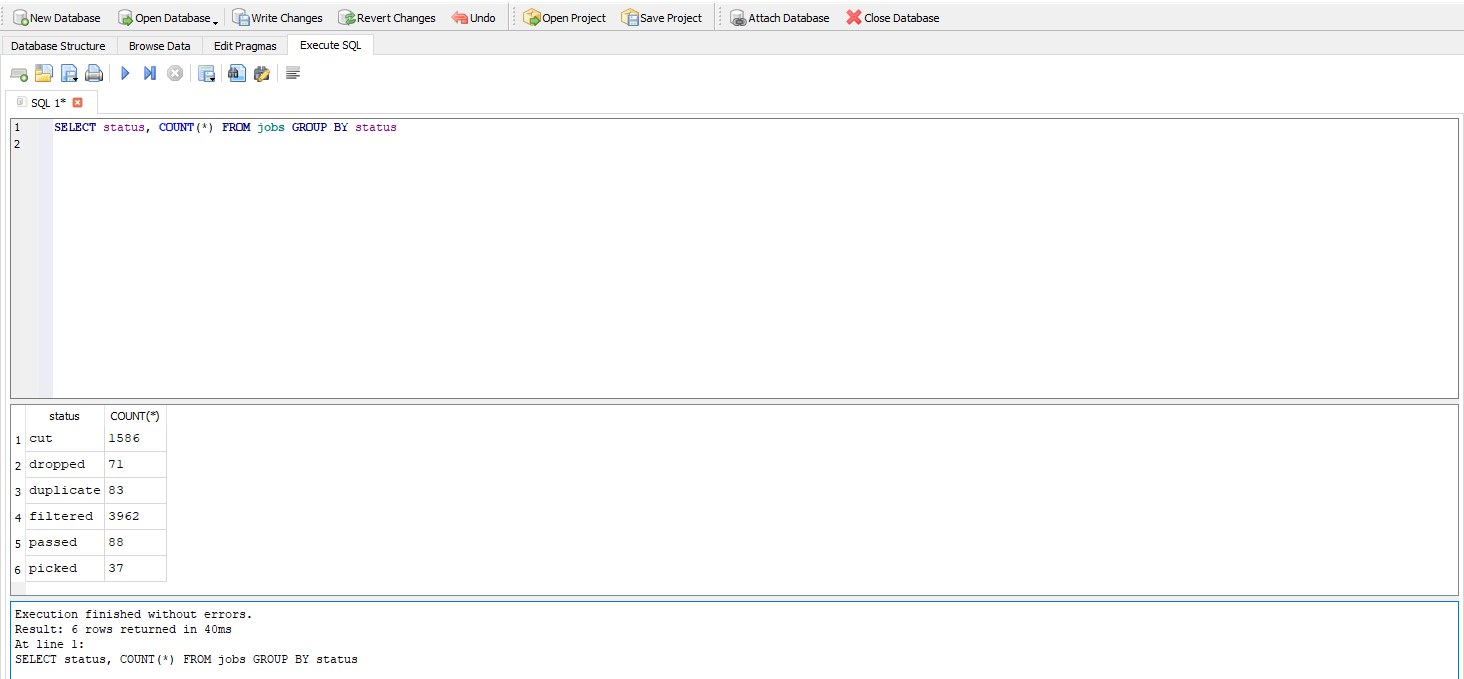The width and height of the screenshot is (1464, 679).
Task: Select the Execute SQL tab
Action: tap(331, 45)
